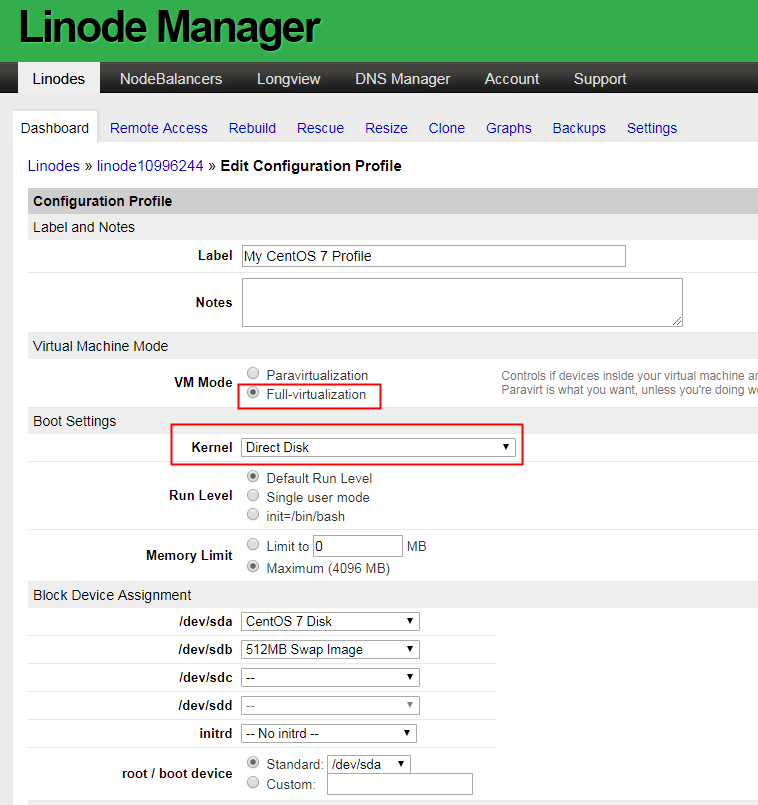758x805 pixels.
Task: Open the Standard root device /dev/sda dropdown
Action: (369, 764)
